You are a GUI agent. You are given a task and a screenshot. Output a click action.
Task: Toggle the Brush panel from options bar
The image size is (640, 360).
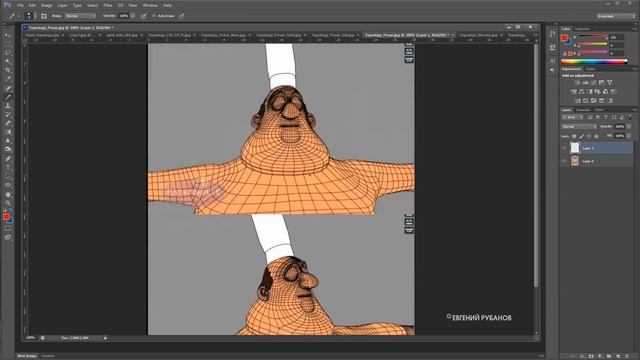click(44, 16)
